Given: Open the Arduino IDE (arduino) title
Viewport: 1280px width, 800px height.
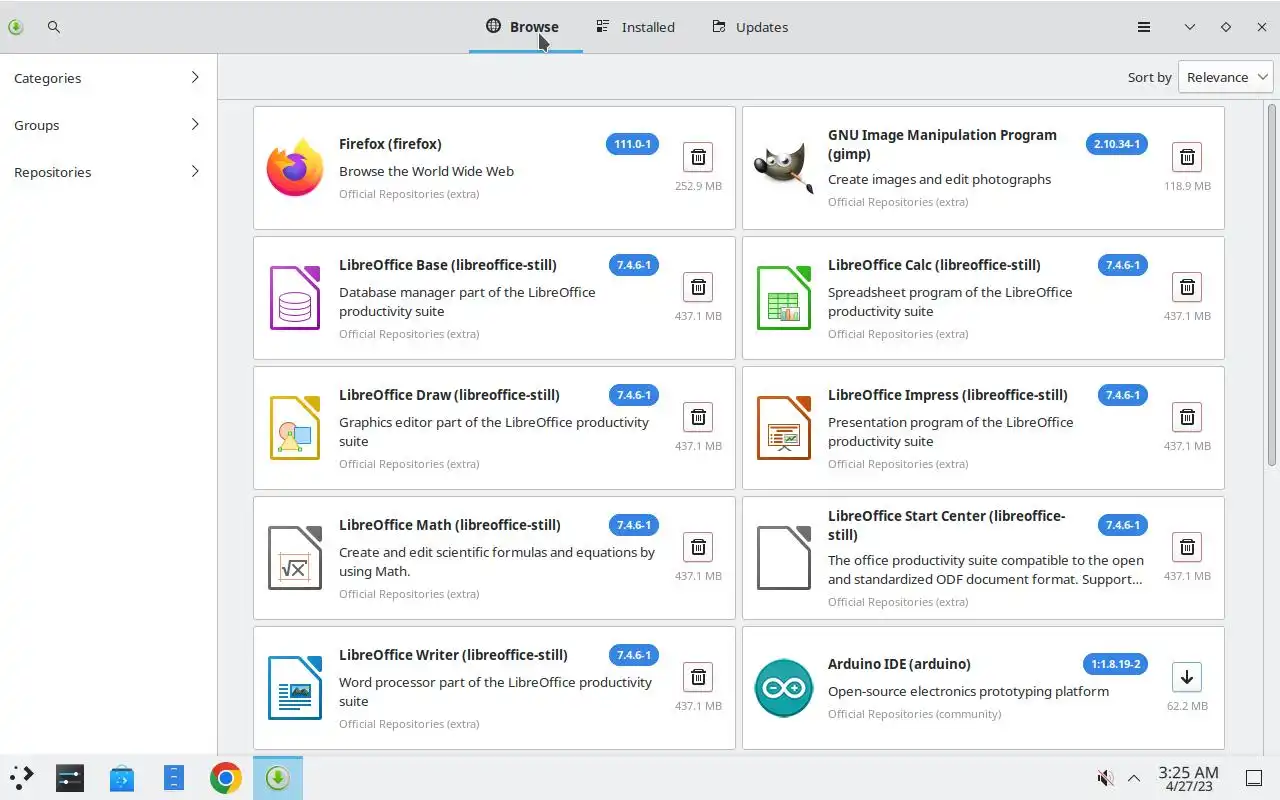Looking at the screenshot, I should 899,664.
